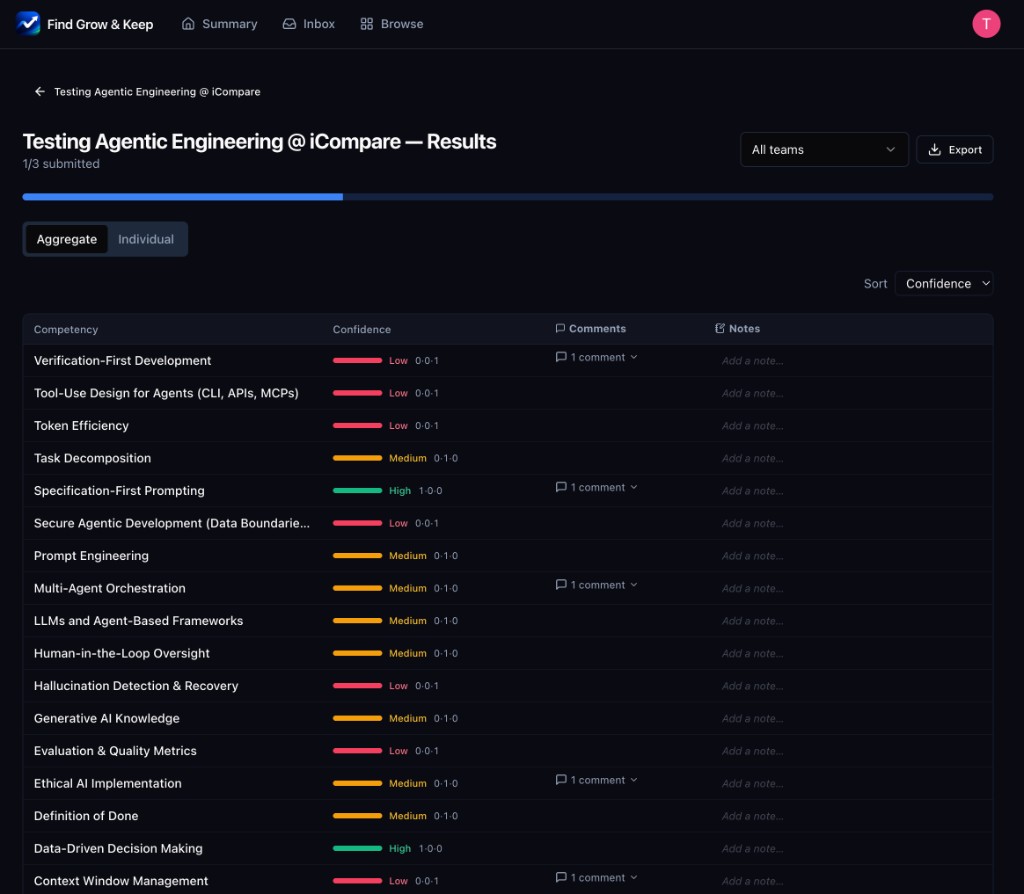Open the Inbox tray icon

point(289,24)
